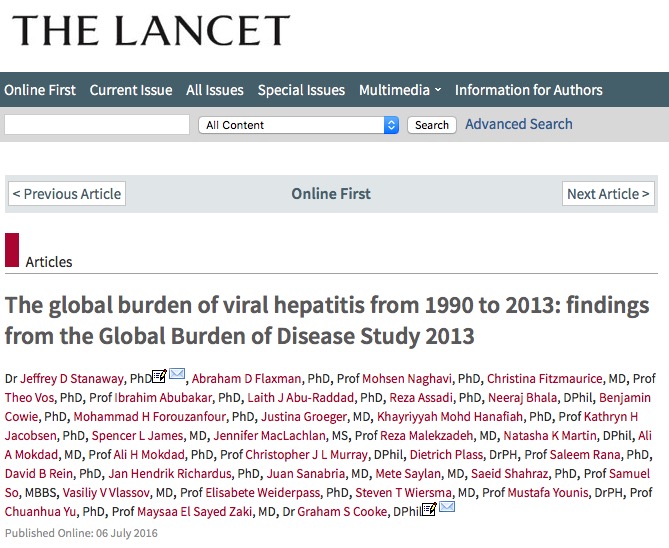The height and width of the screenshot is (548, 669).
Task: Open author Mustafa Younis
Action: click(547, 493)
